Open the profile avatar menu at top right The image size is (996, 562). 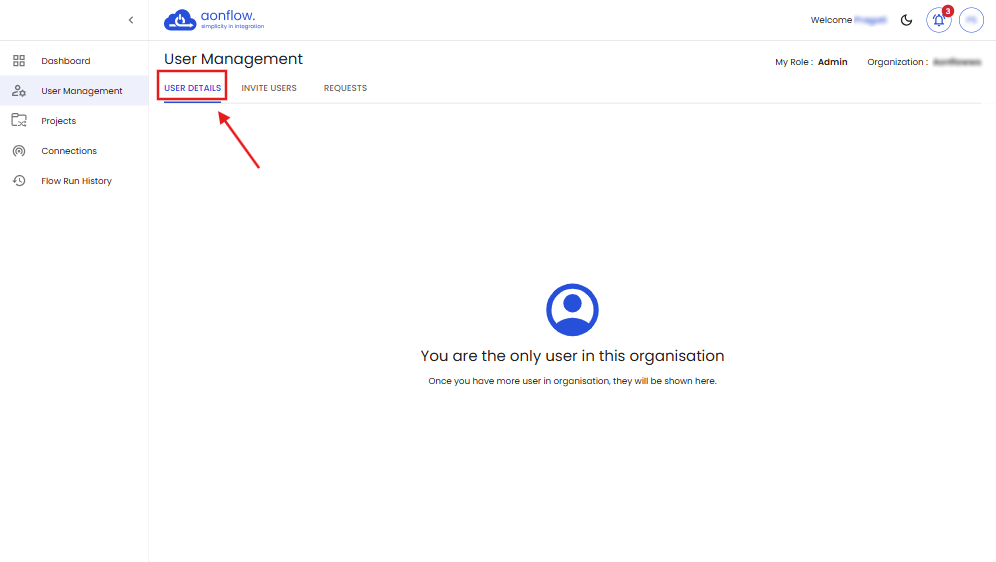pyautogui.click(x=971, y=20)
